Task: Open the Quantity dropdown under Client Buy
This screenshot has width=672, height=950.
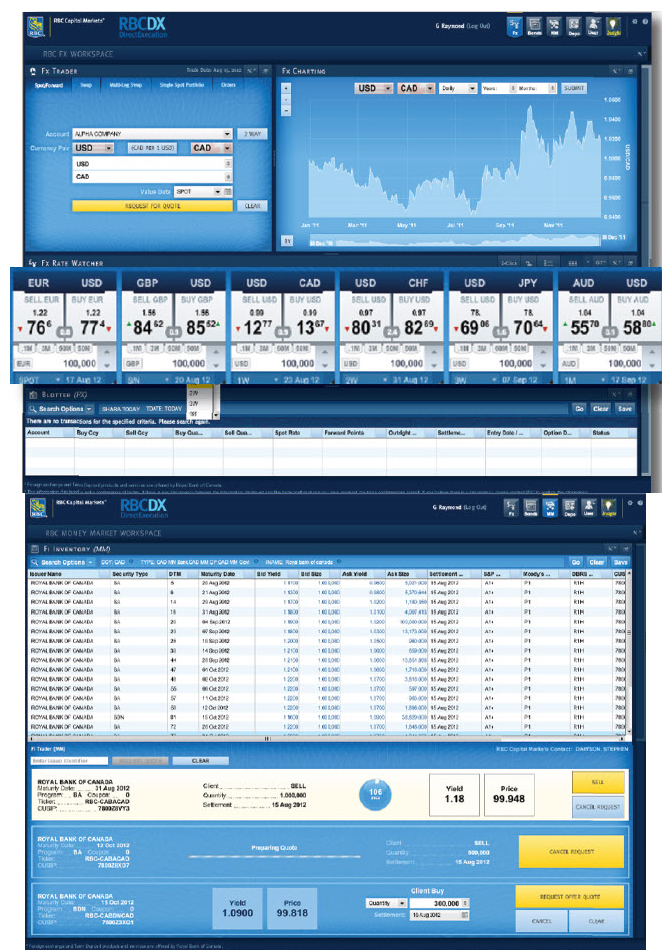Action: coord(386,903)
